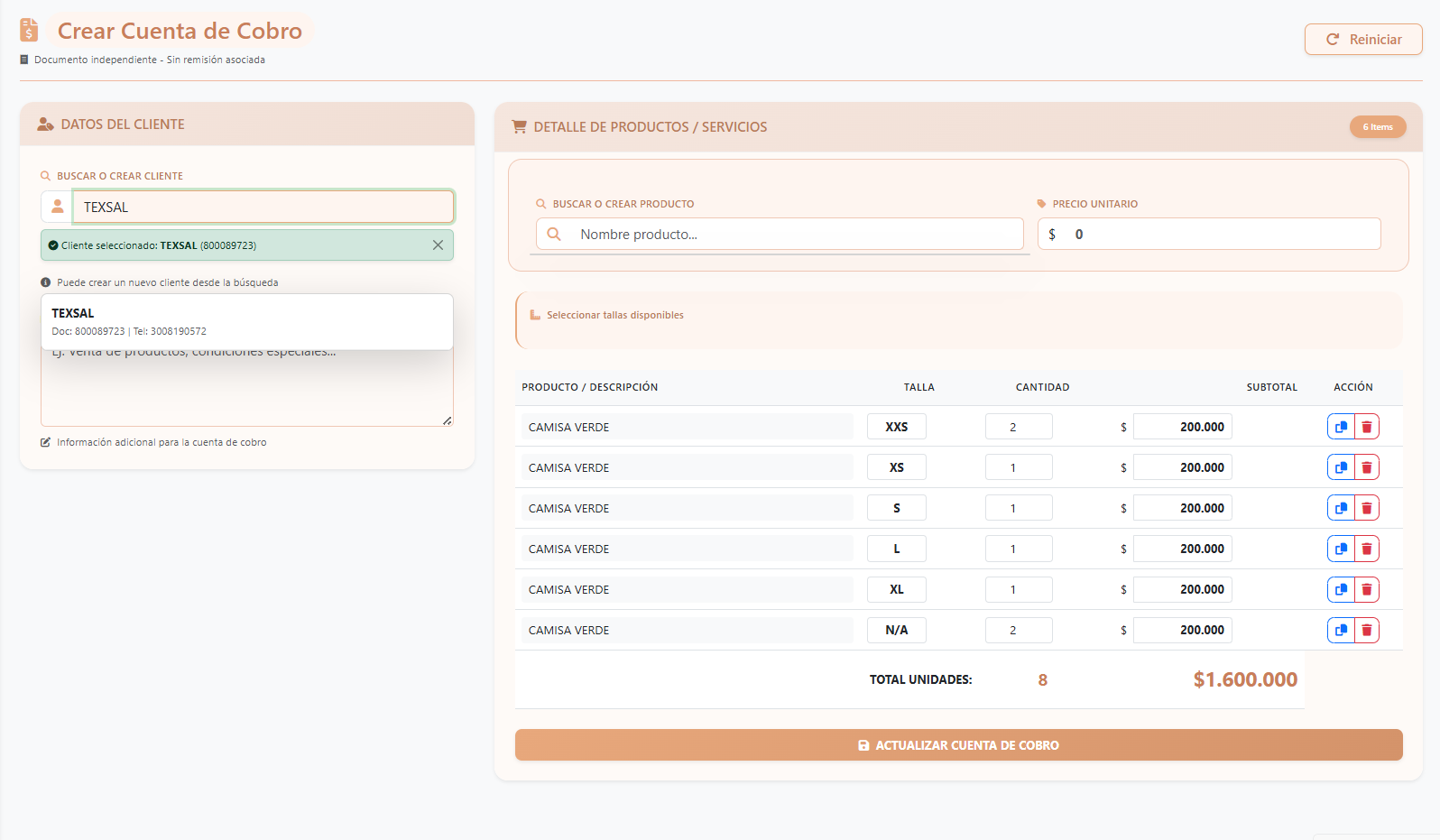Delete the CAMISA VERDE XS row
Screen dimensions: 1440x840
click(x=1367, y=467)
